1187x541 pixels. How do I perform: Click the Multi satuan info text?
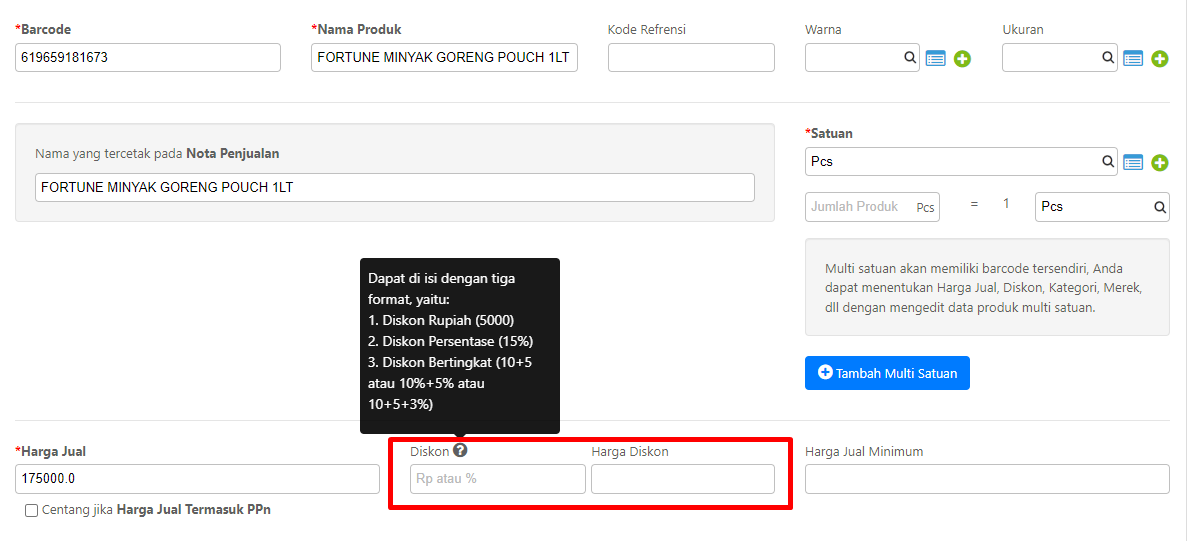coord(983,288)
